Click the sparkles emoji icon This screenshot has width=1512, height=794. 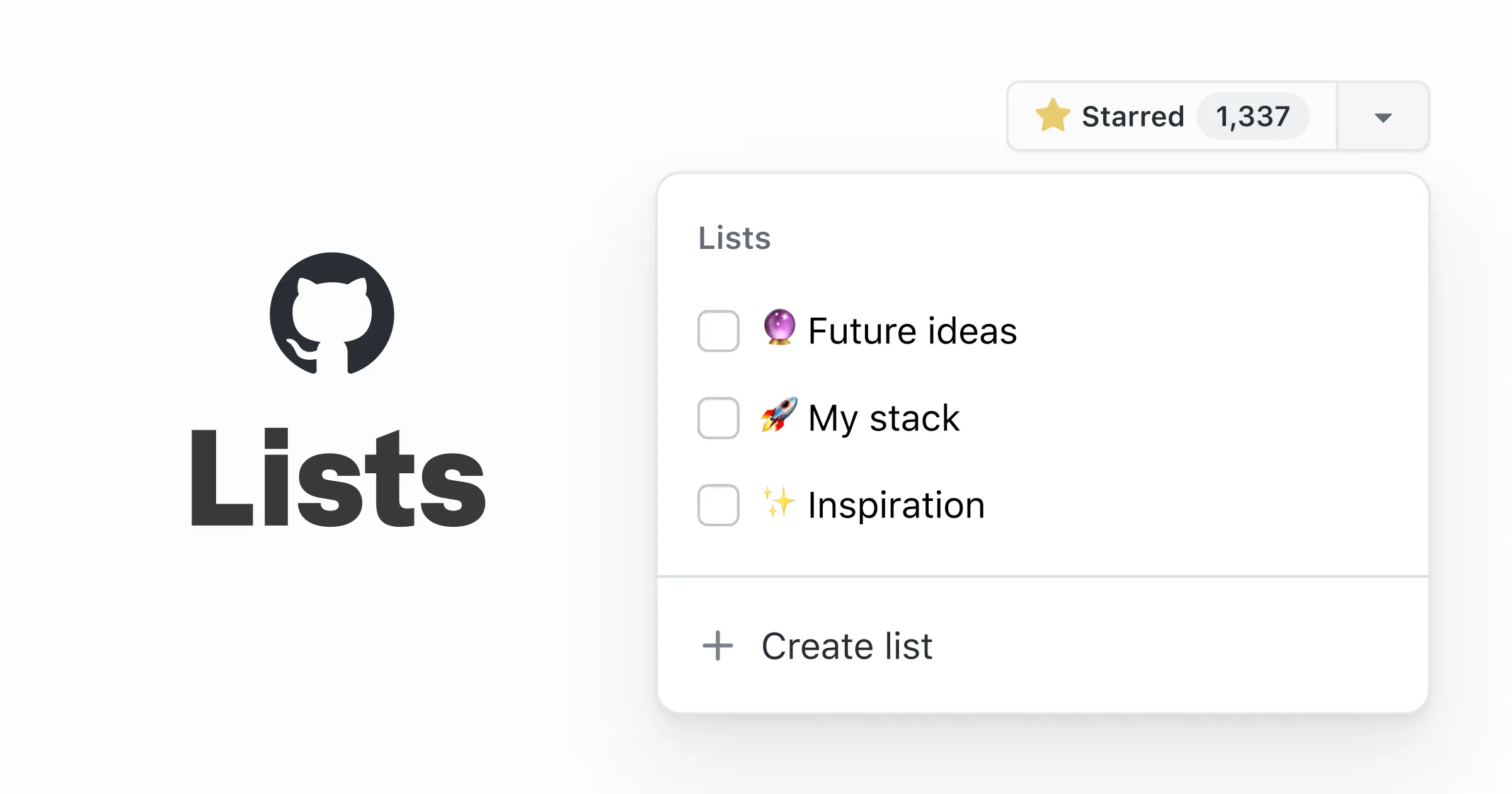coord(779,502)
